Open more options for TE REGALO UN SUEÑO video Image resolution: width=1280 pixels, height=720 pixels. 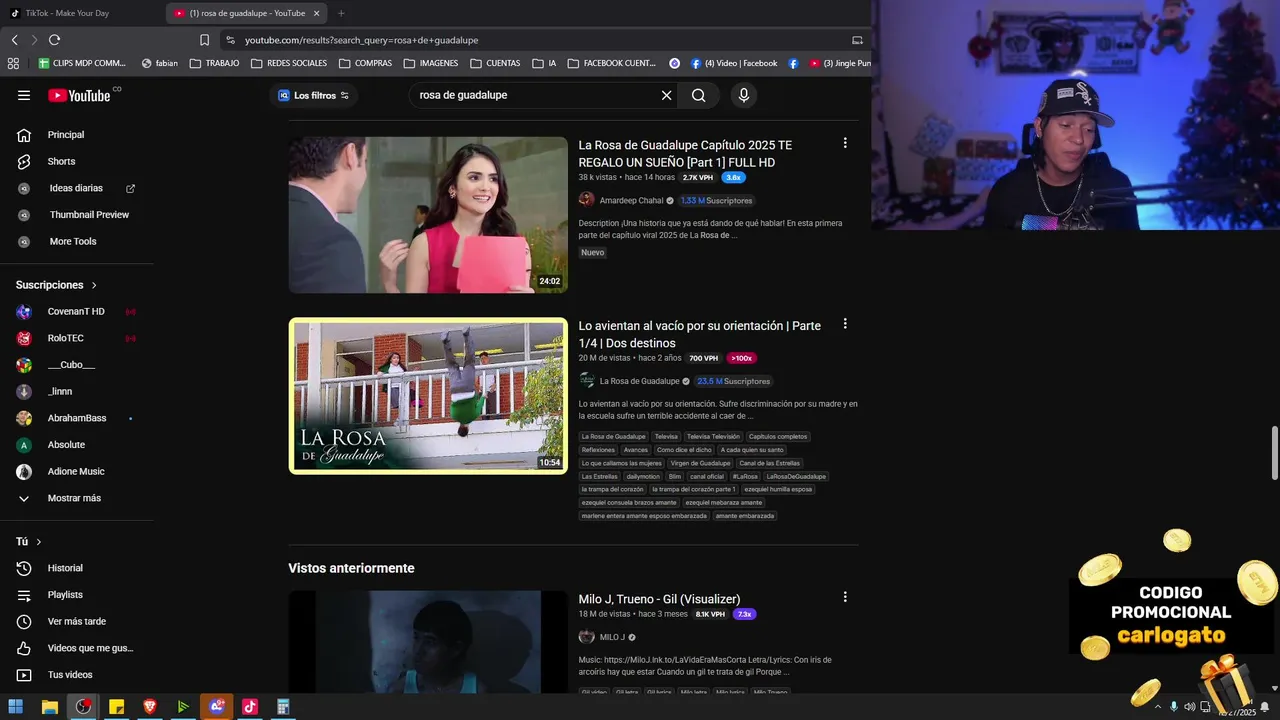(845, 143)
